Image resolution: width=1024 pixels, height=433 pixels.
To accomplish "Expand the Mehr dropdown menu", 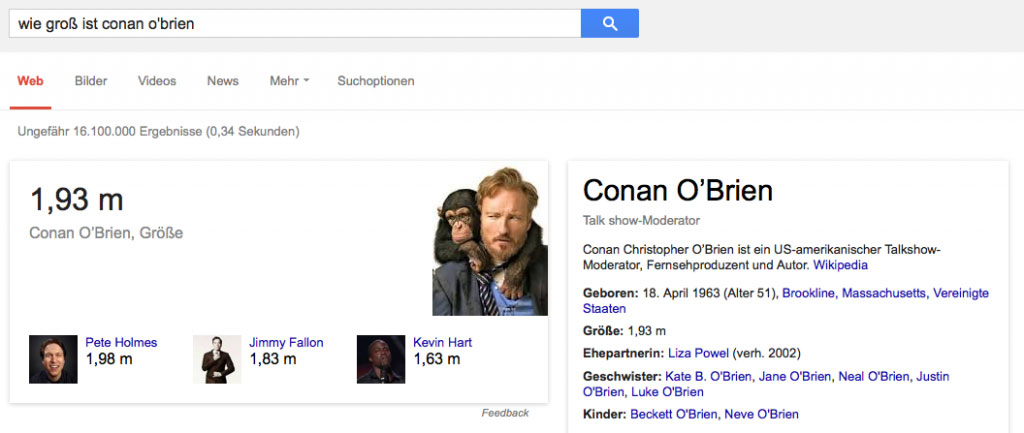I will [289, 81].
